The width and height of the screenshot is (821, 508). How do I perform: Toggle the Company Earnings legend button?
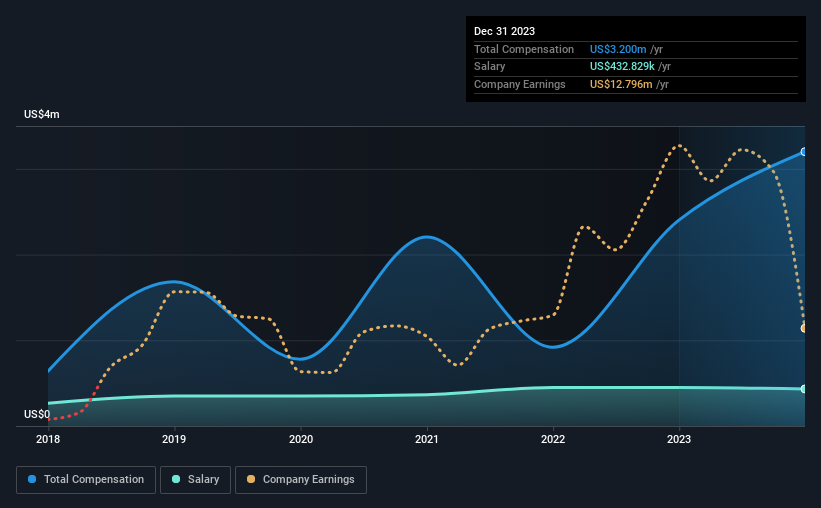click(x=301, y=480)
